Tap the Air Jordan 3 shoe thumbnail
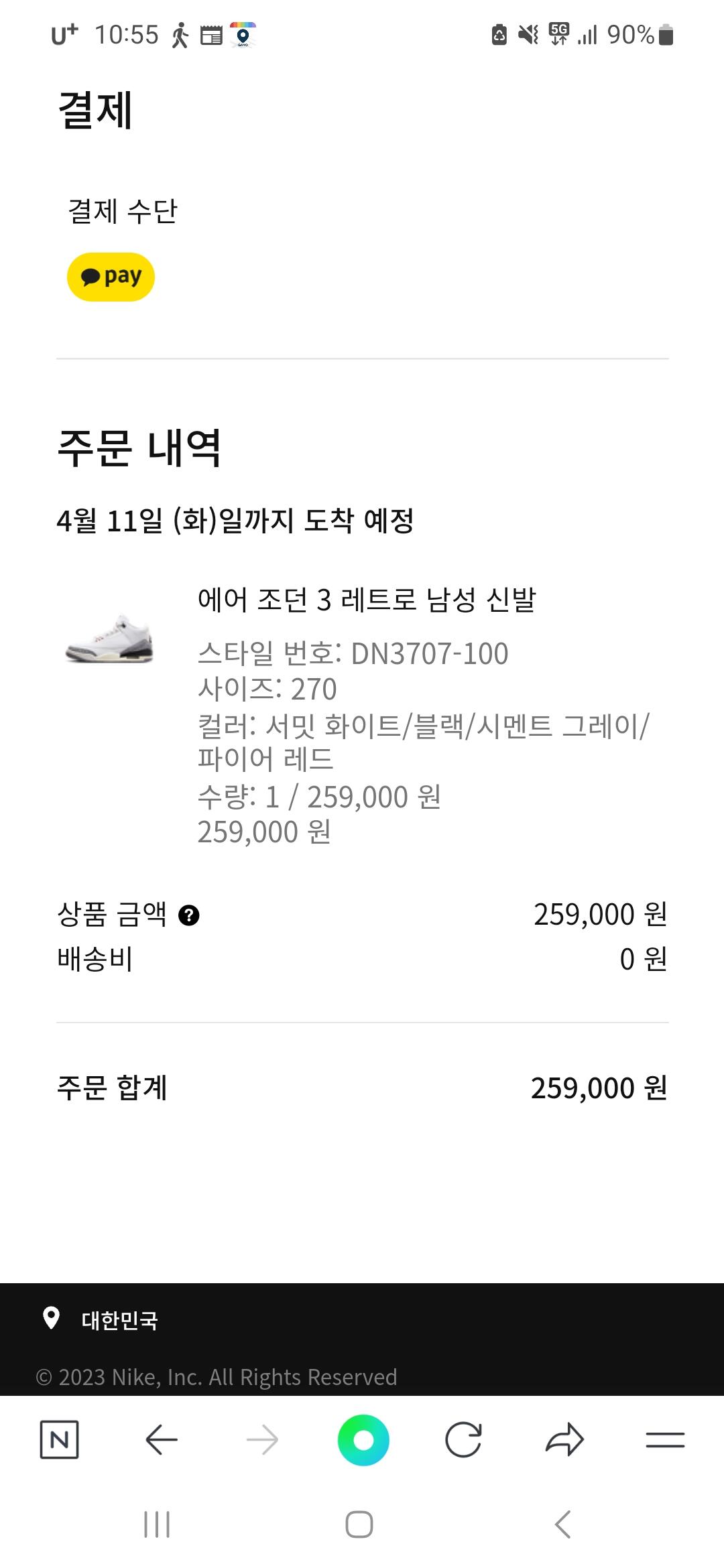Viewport: 724px width, 1568px height. pos(109,639)
